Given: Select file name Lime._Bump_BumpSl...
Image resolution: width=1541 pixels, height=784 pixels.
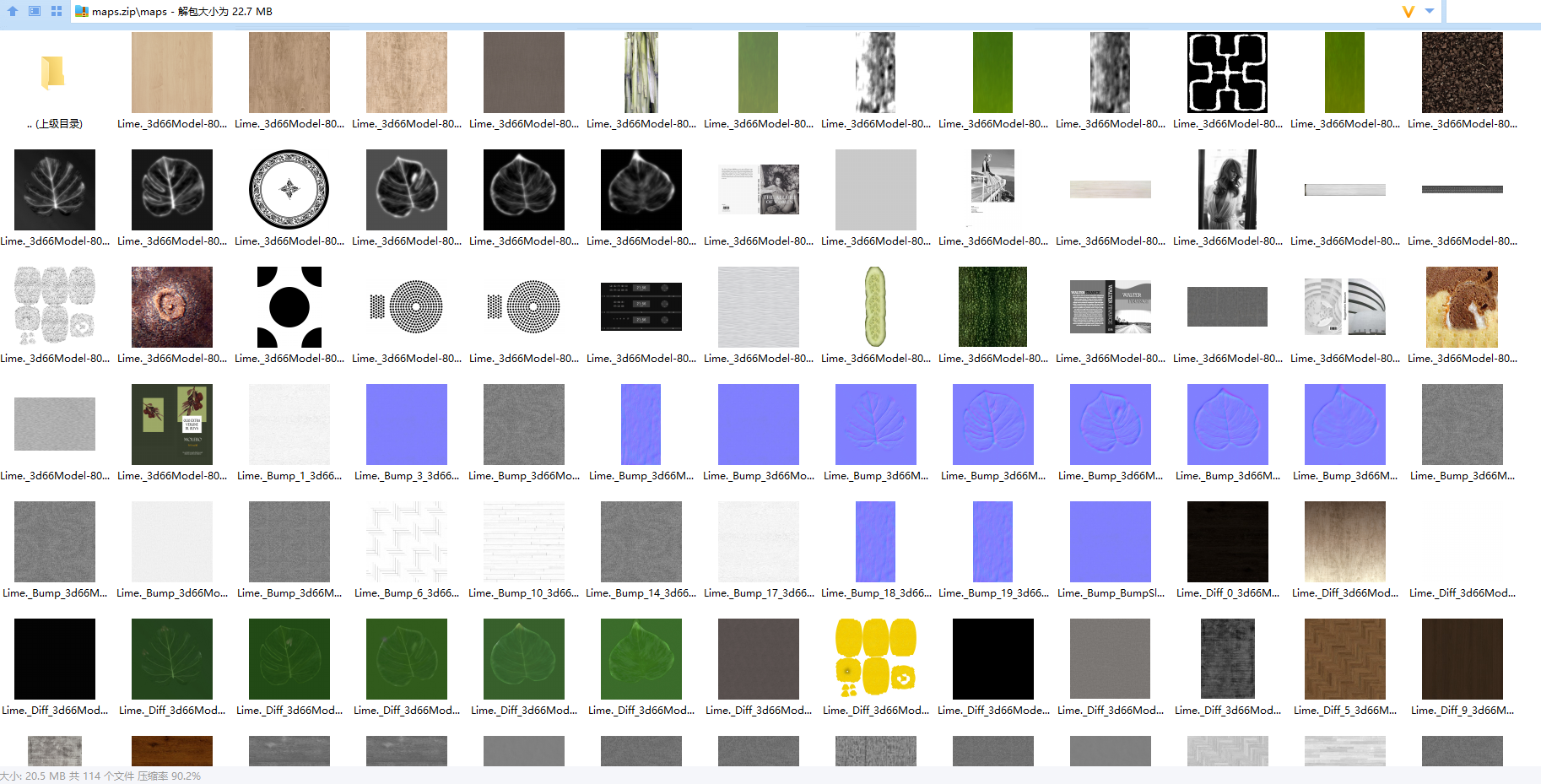Looking at the screenshot, I should coord(1111,593).
